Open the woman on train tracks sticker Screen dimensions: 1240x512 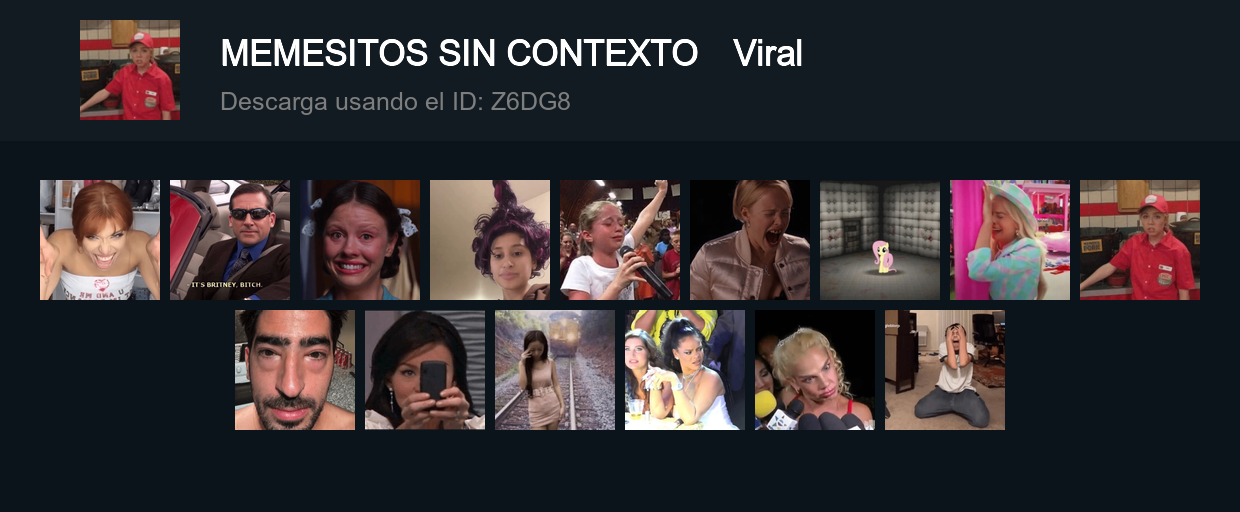[555, 370]
